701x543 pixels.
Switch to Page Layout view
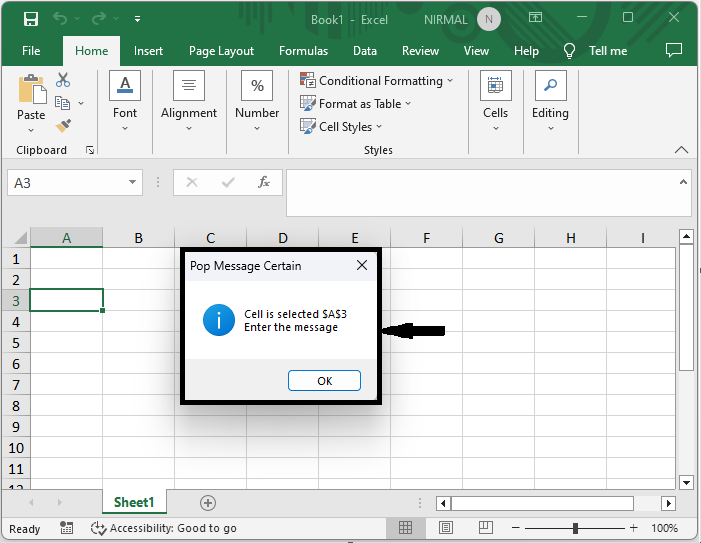[x=446, y=528]
